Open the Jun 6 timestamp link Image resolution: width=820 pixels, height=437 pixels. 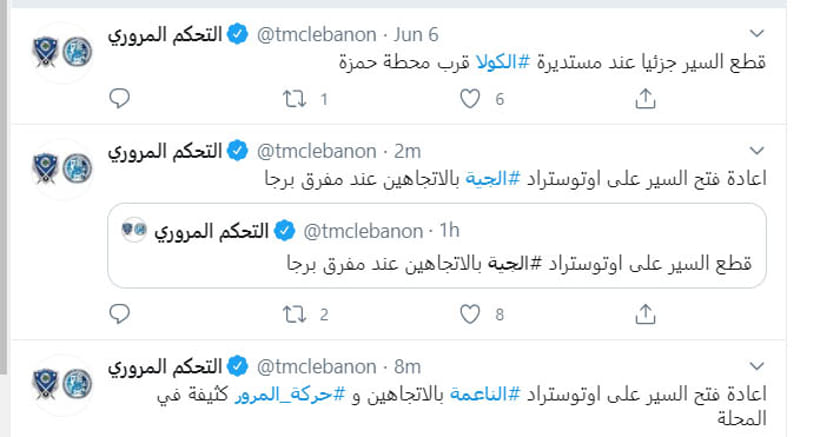[416, 34]
